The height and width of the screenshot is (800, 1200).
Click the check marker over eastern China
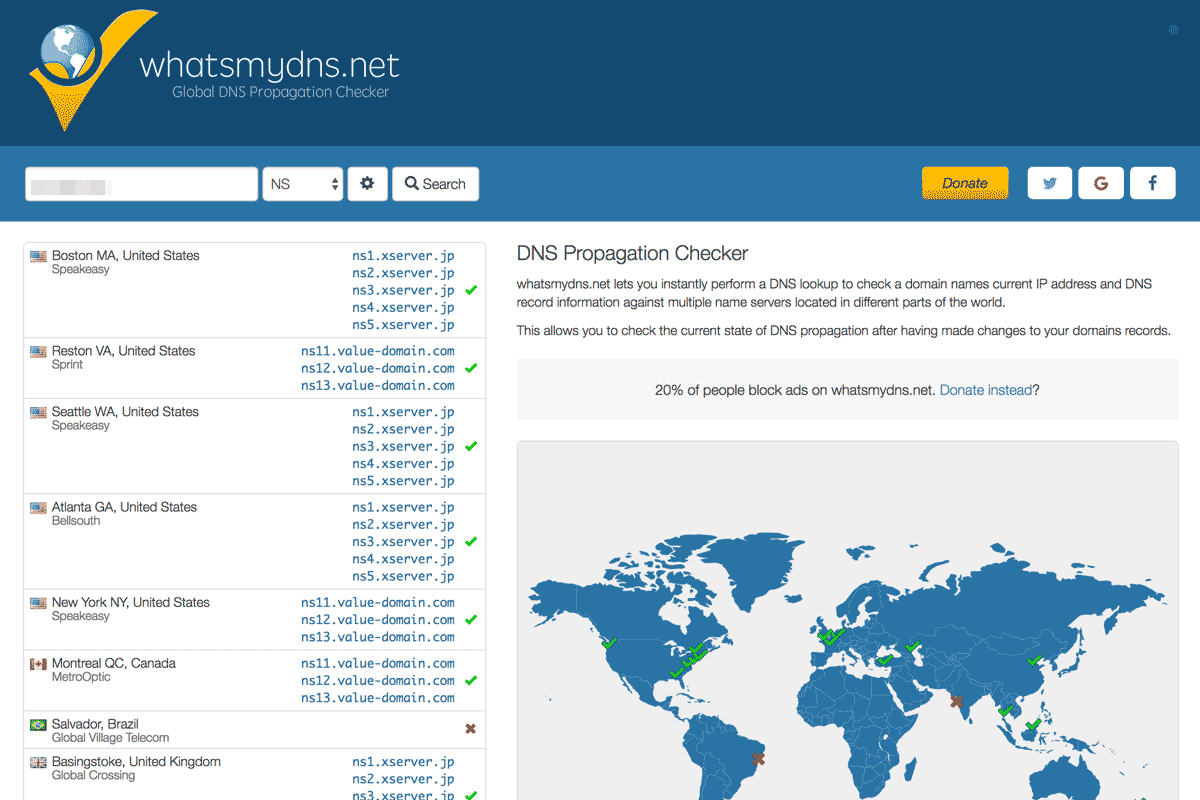[1035, 659]
